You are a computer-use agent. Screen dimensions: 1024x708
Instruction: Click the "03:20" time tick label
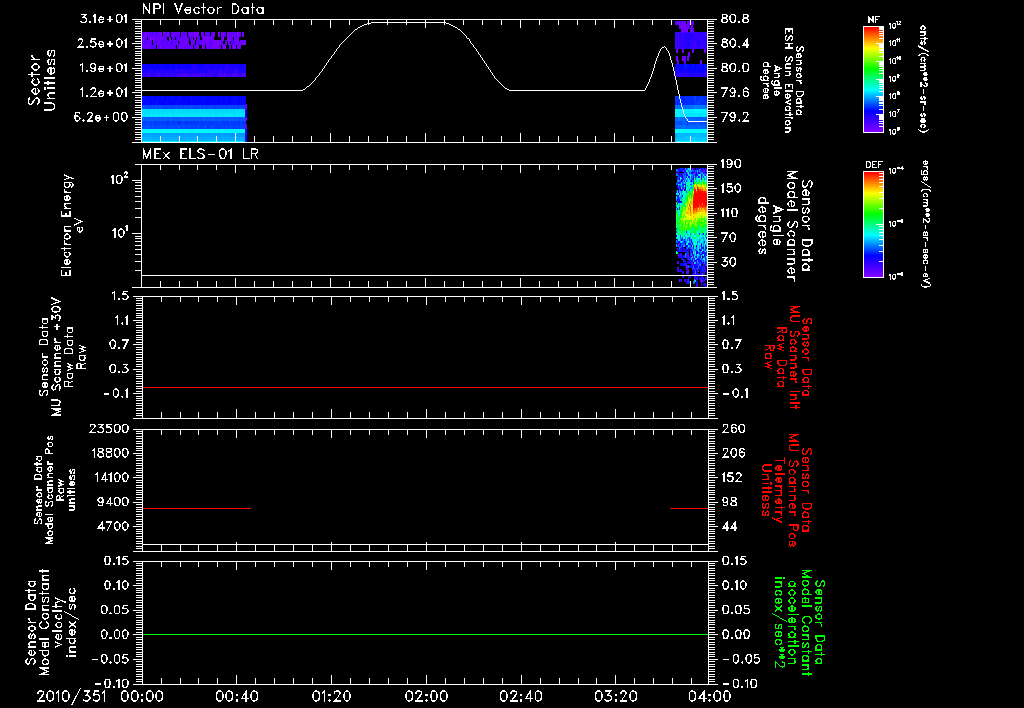(615, 696)
